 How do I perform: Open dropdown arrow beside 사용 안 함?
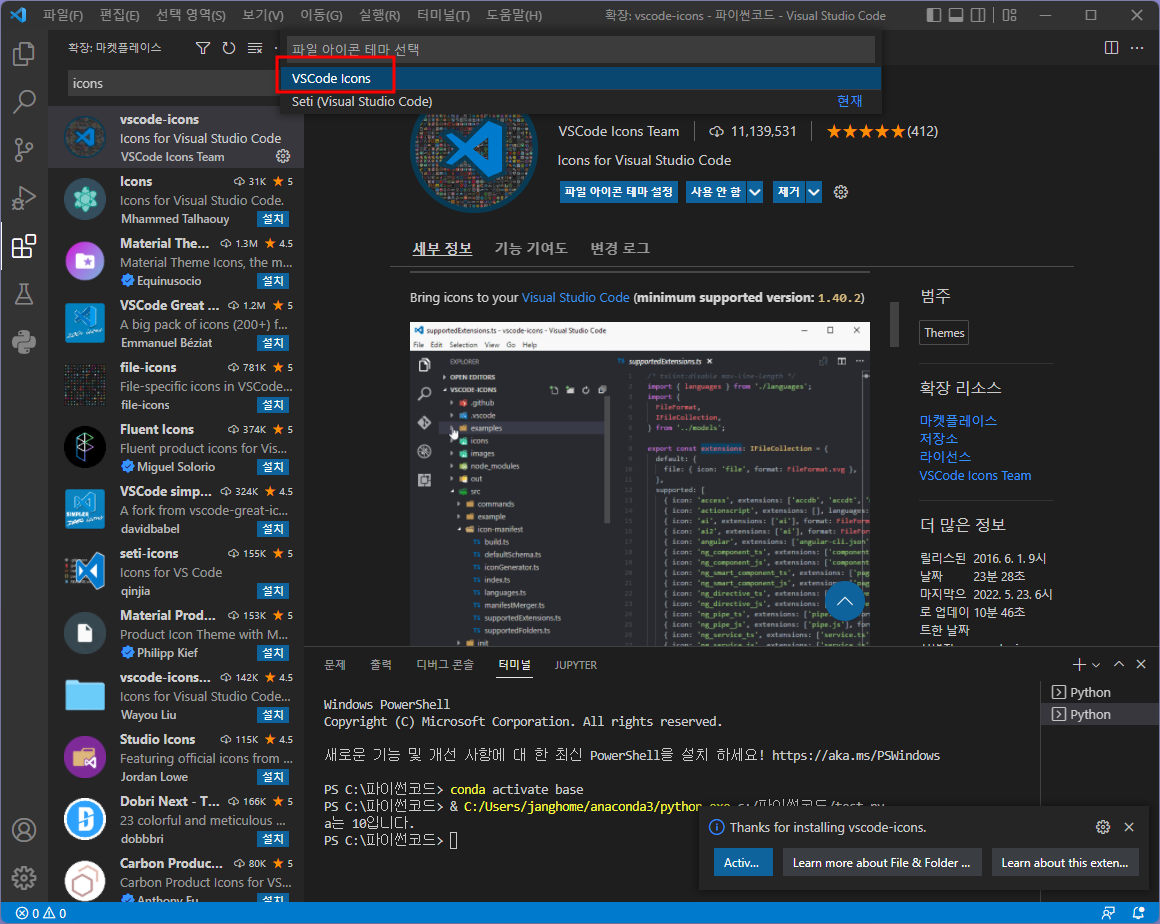pyautogui.click(x=755, y=192)
